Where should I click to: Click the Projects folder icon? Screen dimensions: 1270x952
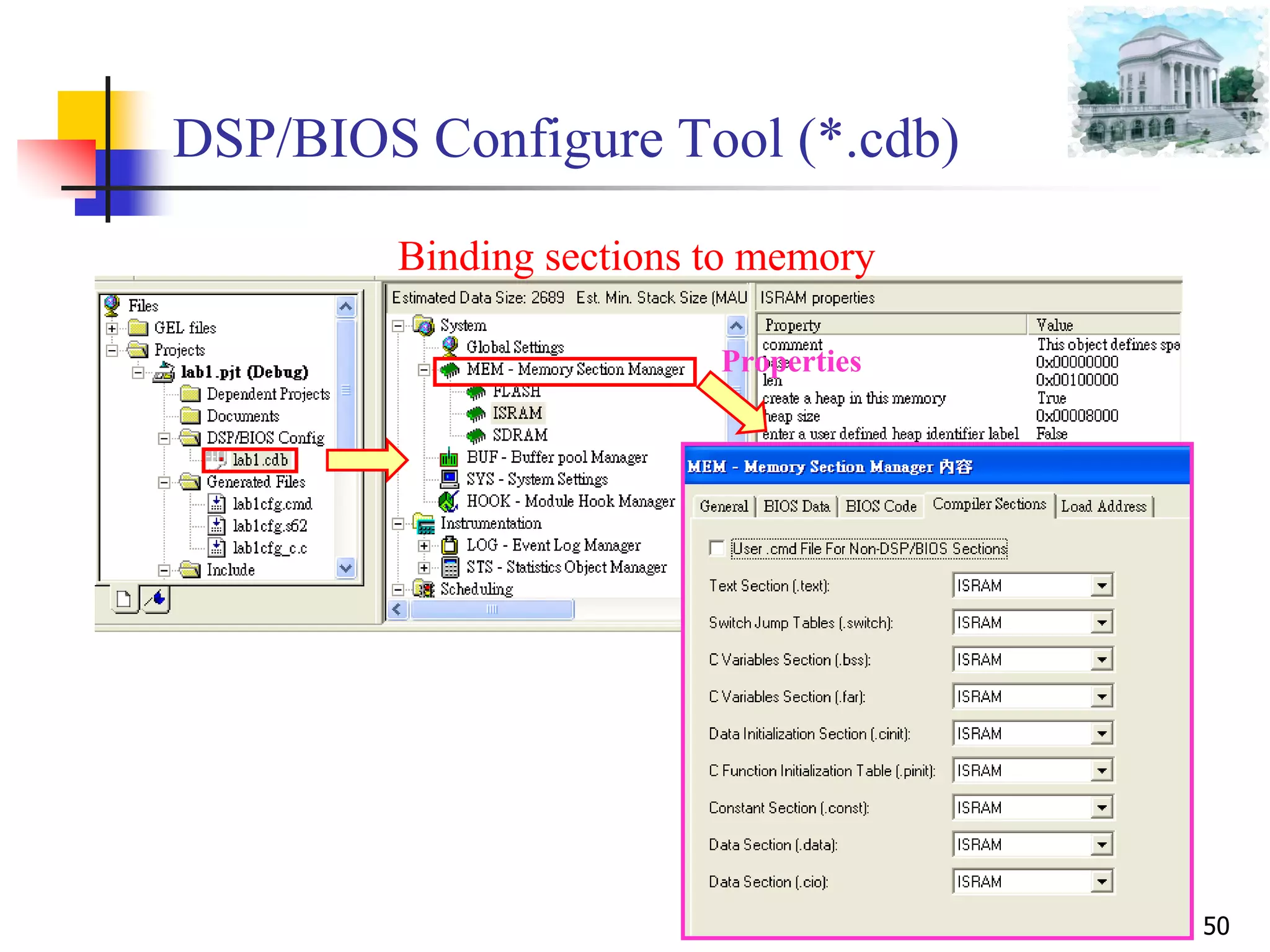(138, 350)
